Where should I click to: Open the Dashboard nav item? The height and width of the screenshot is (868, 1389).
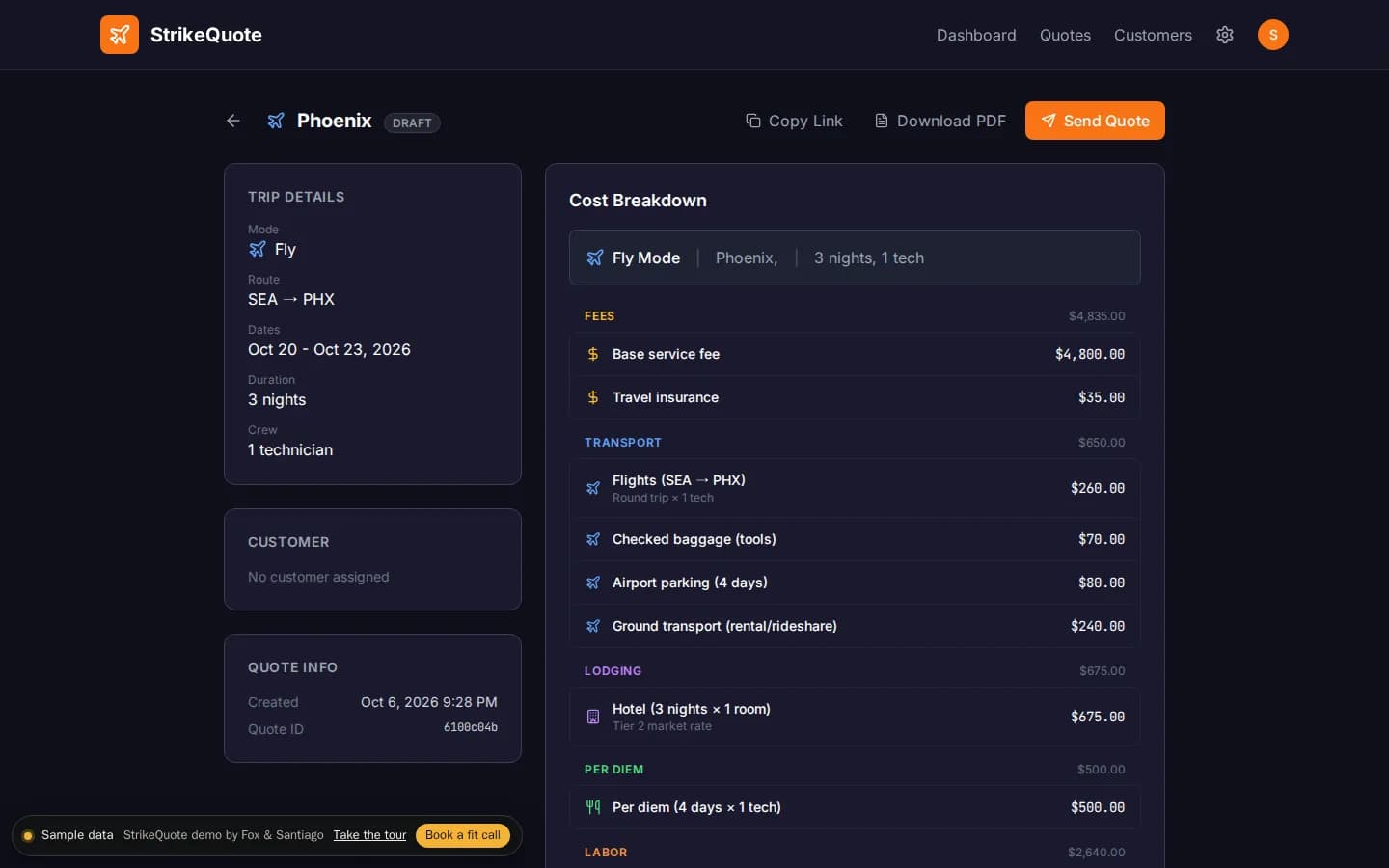pyautogui.click(x=976, y=35)
